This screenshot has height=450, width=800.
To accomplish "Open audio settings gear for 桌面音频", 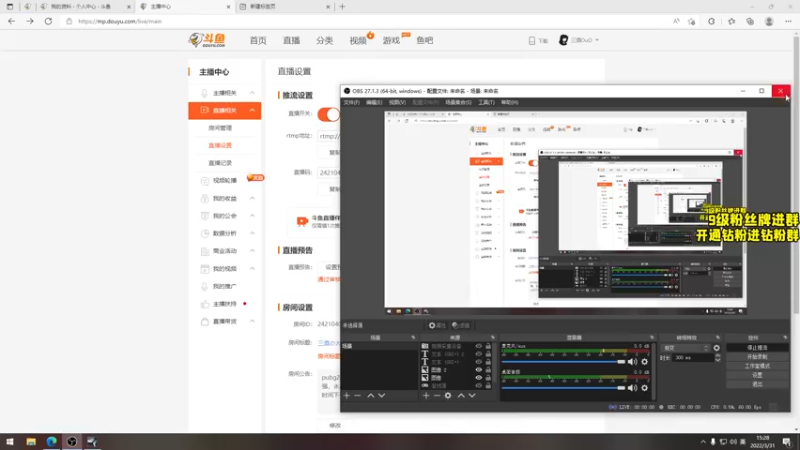I will [644, 388].
